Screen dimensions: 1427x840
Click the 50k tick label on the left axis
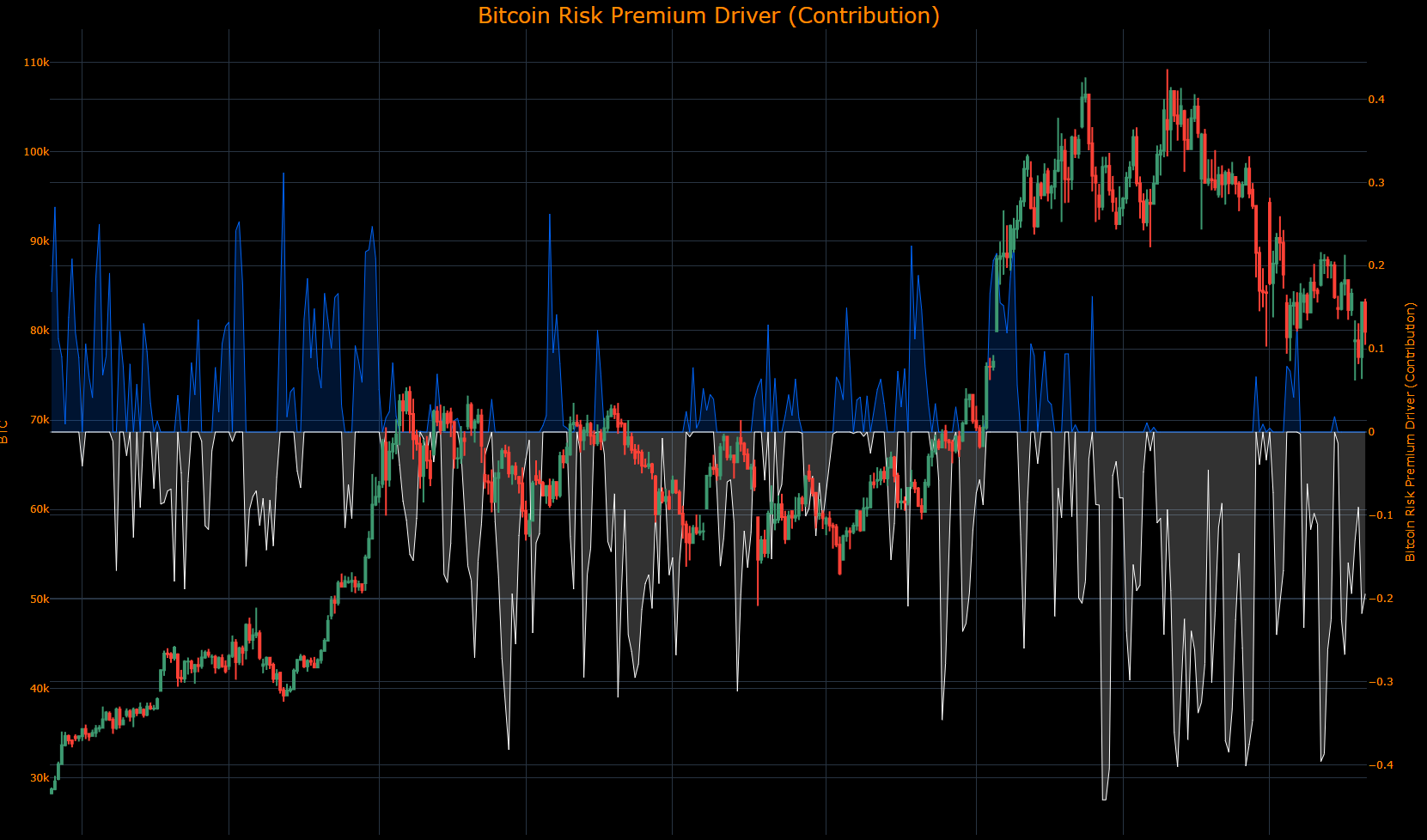[x=40, y=599]
